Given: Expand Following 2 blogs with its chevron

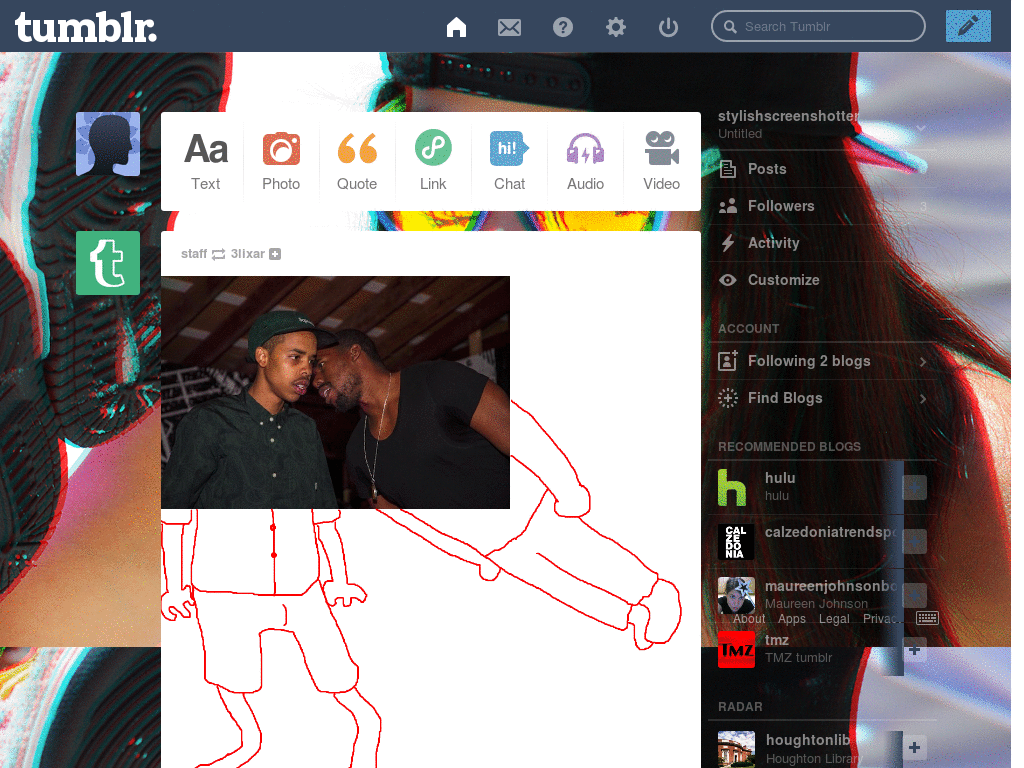Looking at the screenshot, I should 922,361.
